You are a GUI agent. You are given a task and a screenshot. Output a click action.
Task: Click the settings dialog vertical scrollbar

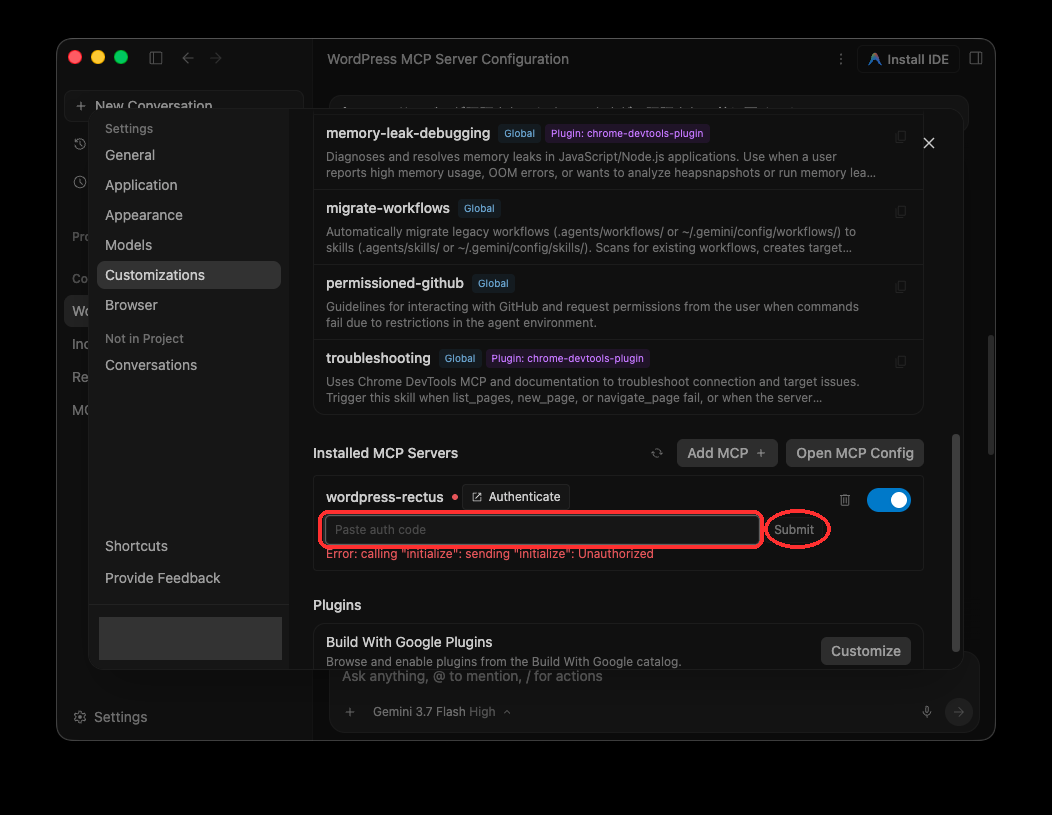coord(955,543)
